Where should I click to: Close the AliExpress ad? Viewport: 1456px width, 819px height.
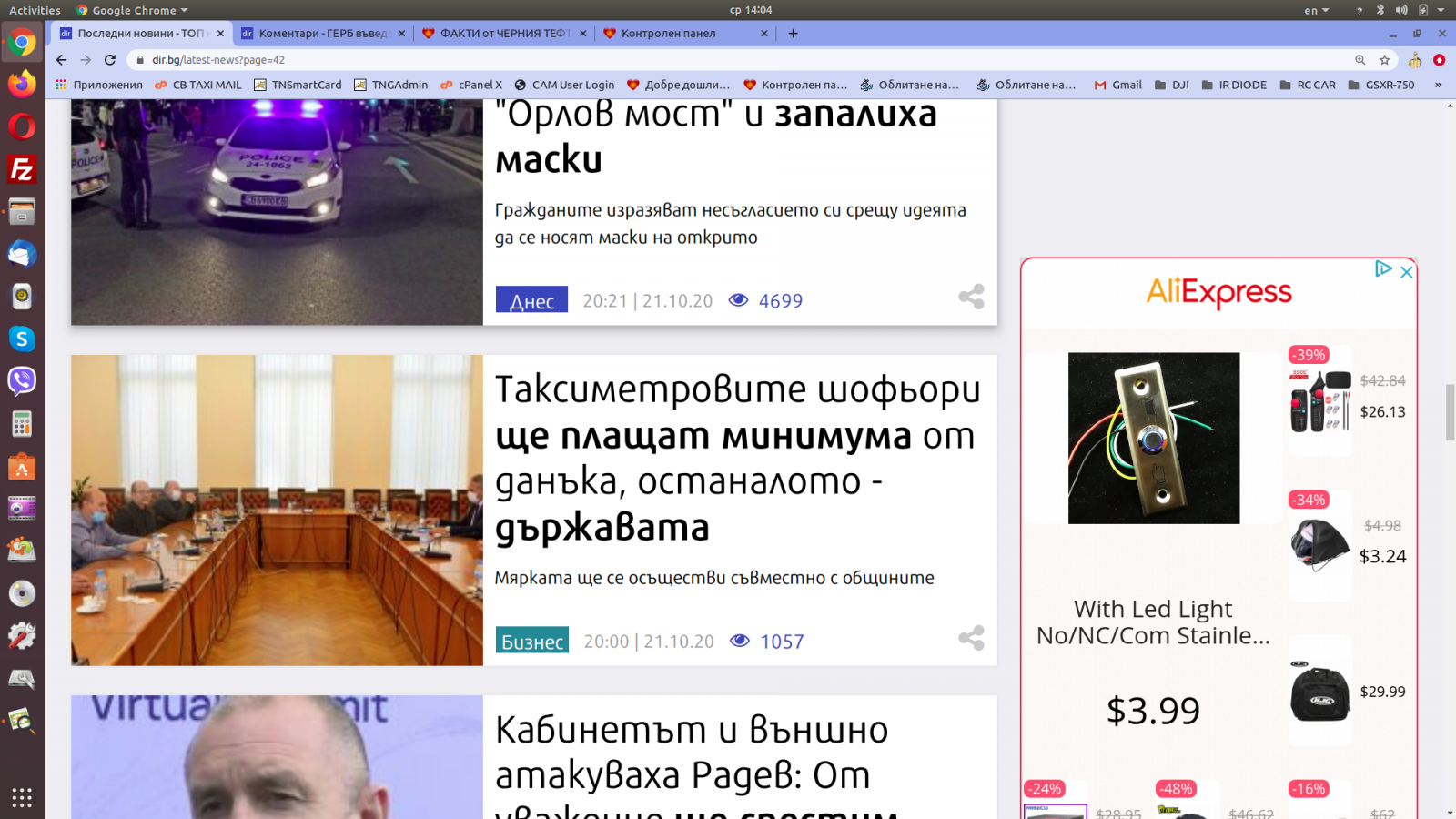coord(1406,271)
